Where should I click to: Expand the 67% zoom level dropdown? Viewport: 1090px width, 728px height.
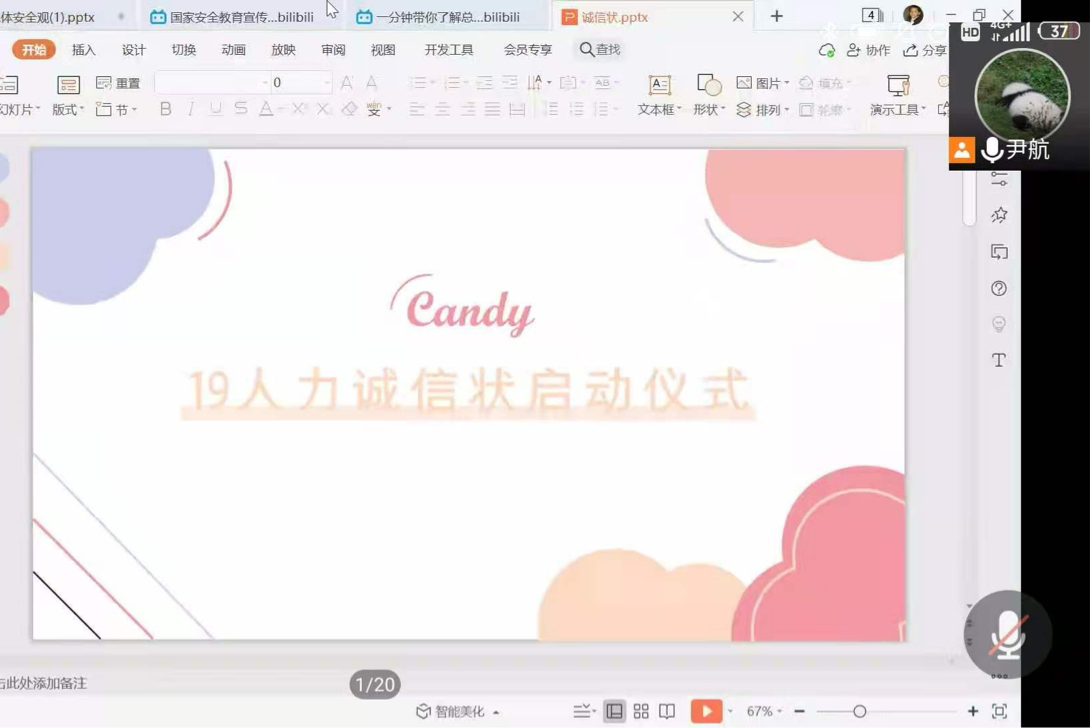765,711
